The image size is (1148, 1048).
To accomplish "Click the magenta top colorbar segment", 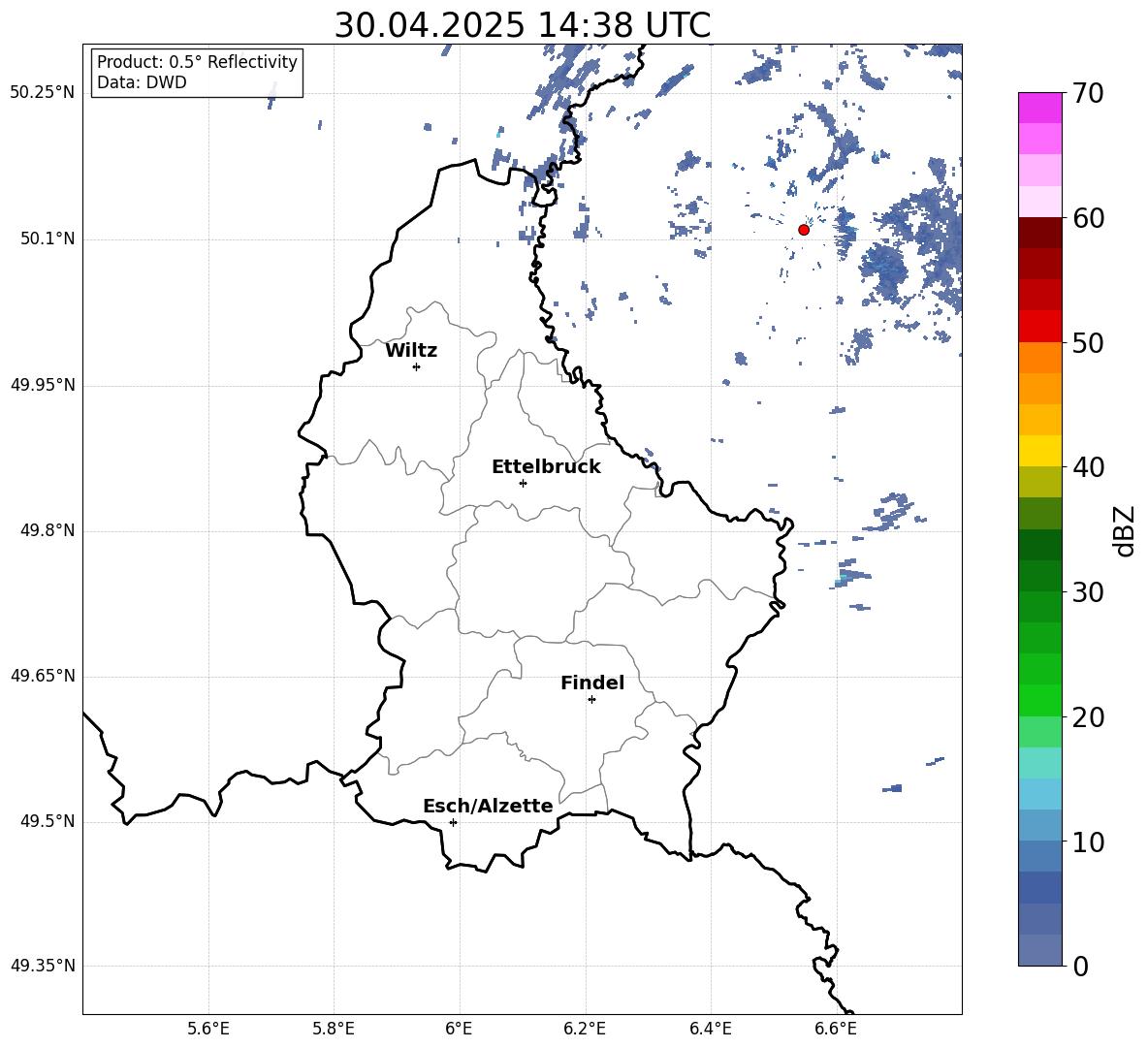I will point(1039,108).
